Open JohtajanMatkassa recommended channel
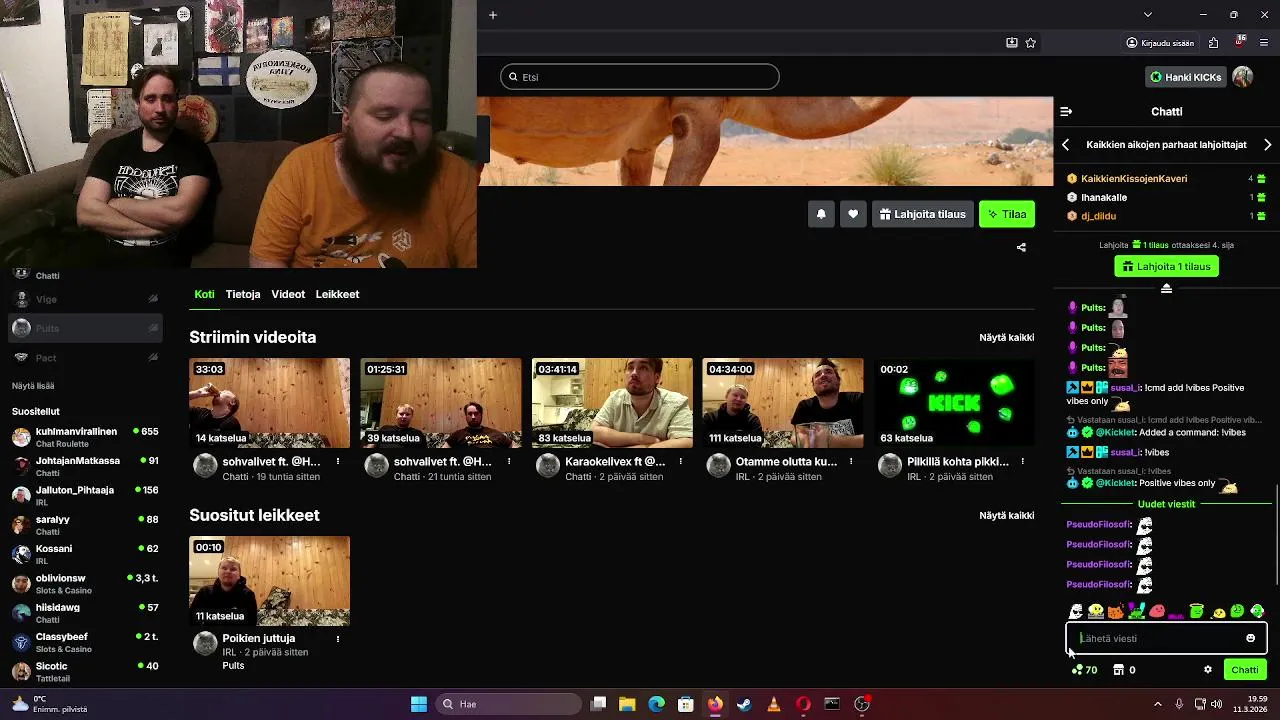1280x720 pixels. [86, 466]
